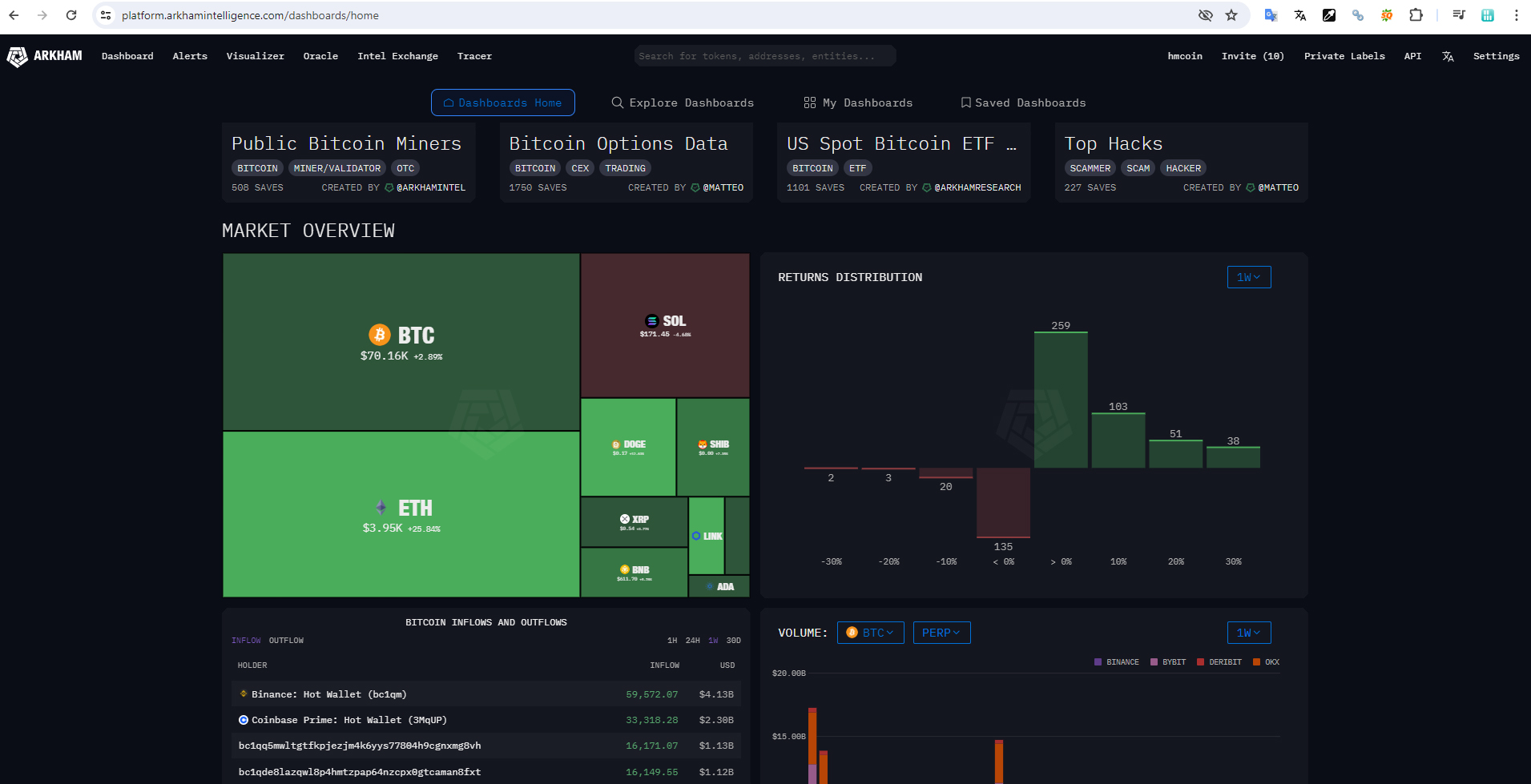
Task: Open the Public Bitcoin Miners dashboard card
Action: pos(349,163)
